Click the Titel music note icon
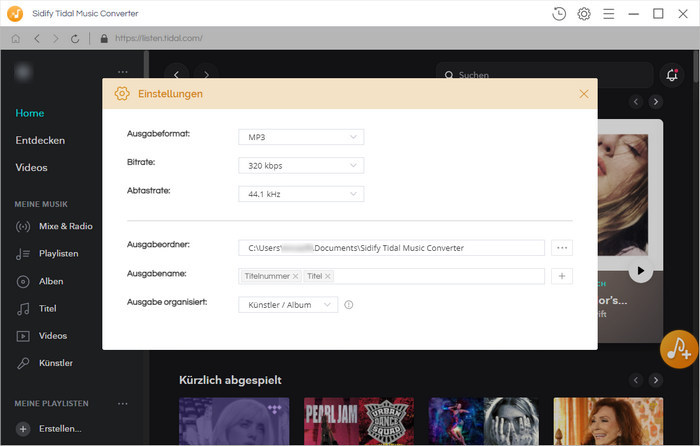 (23, 308)
